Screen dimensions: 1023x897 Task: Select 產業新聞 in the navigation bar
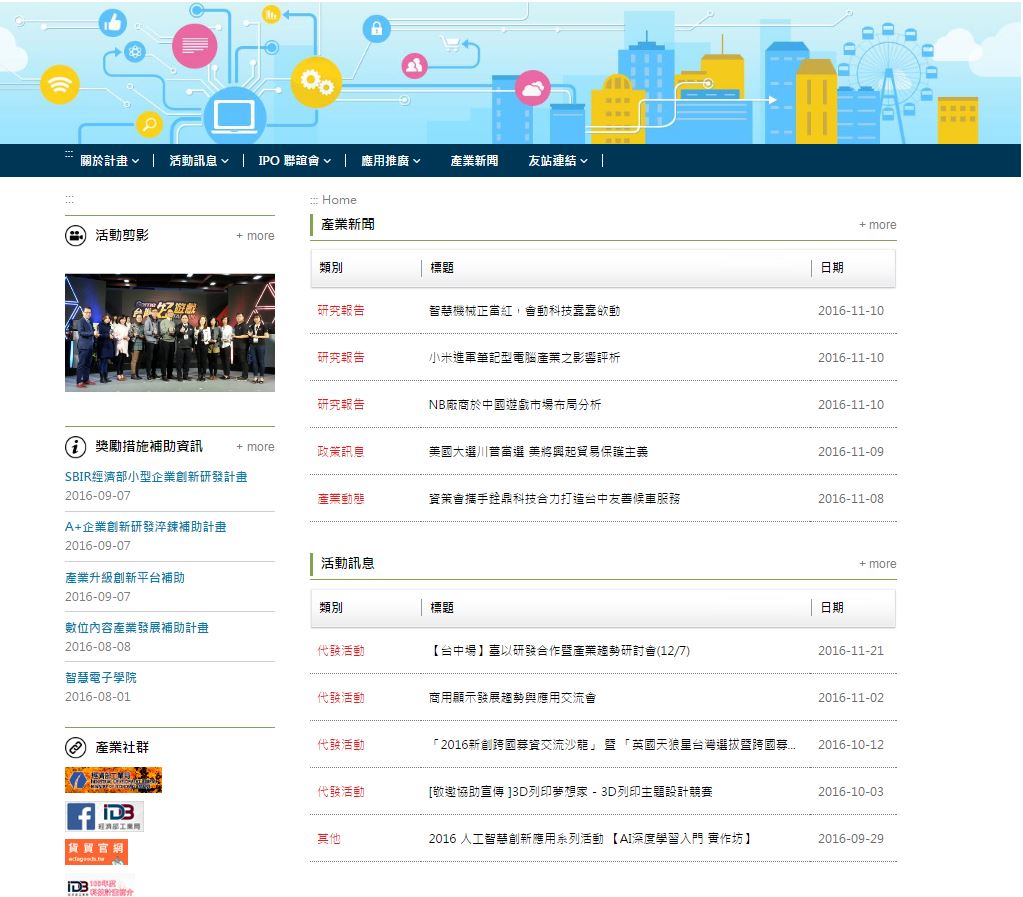click(474, 160)
